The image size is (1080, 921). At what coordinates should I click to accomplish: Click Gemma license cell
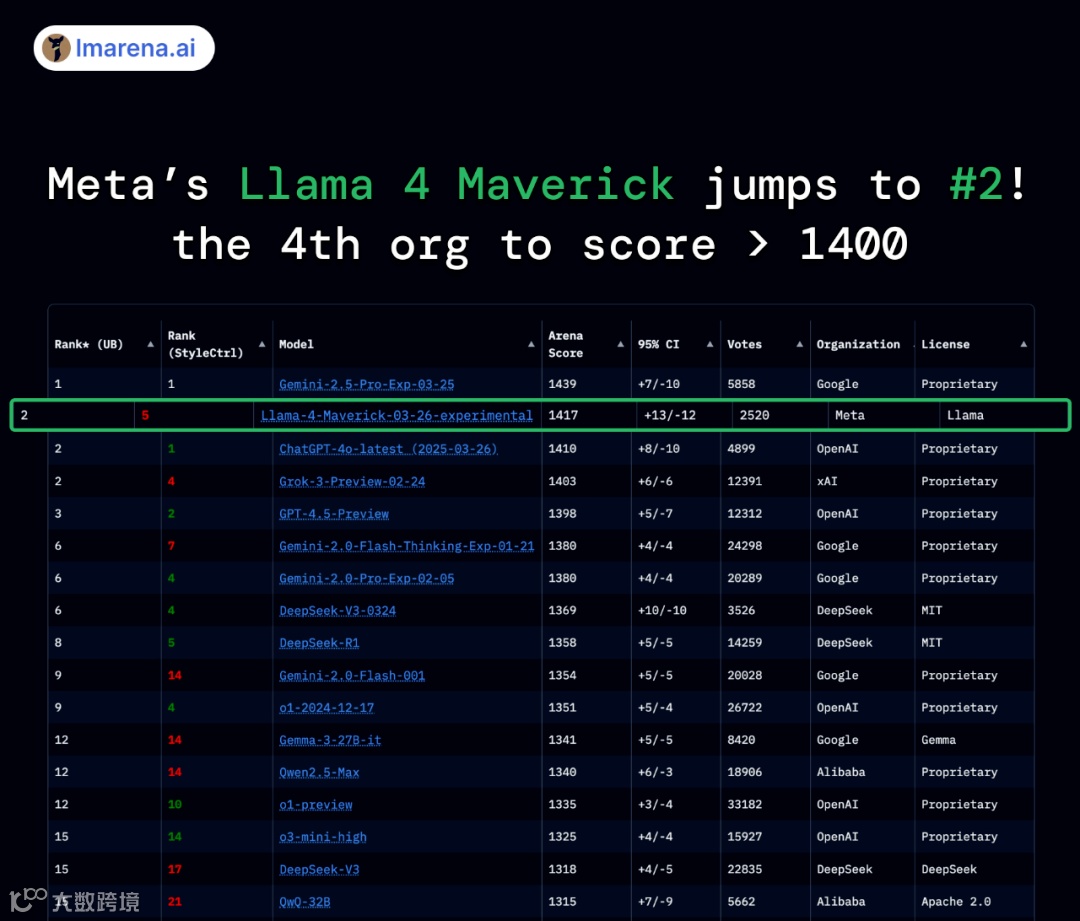(x=938, y=741)
